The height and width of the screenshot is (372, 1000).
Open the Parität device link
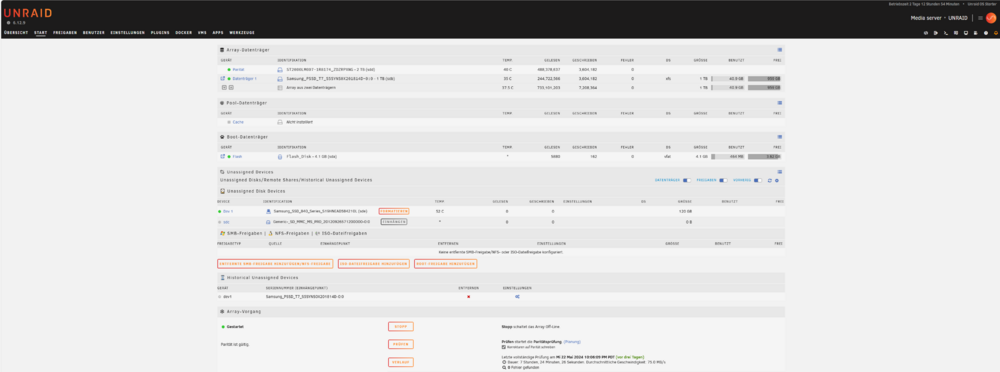(238, 69)
